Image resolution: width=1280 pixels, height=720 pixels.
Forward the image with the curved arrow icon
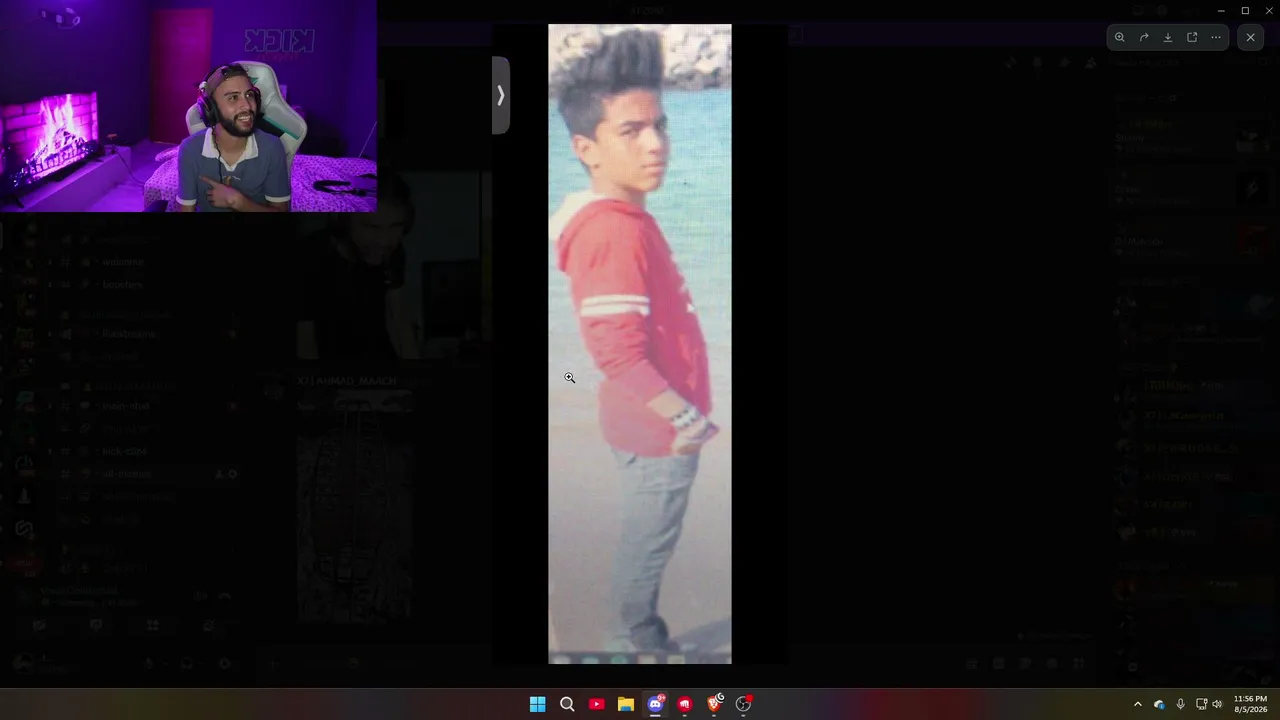pyautogui.click(x=1144, y=38)
